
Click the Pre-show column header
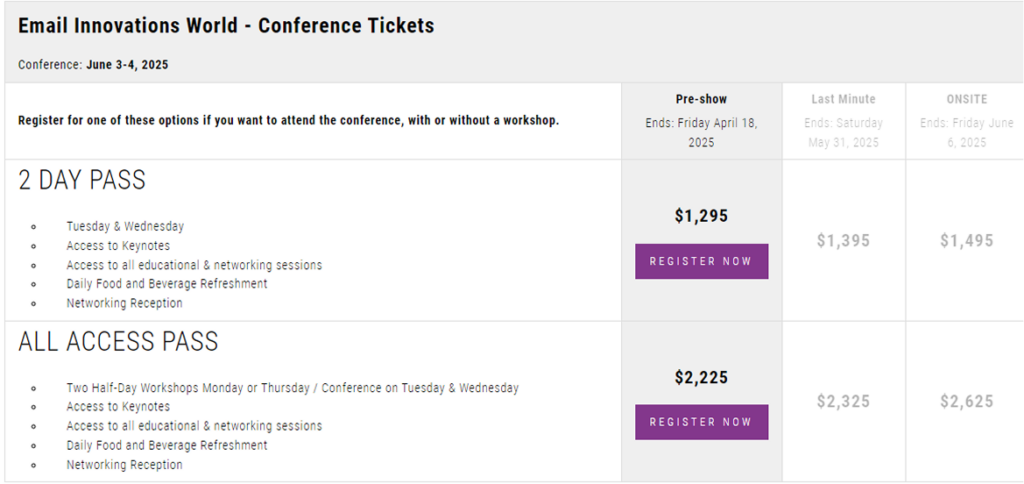pyautogui.click(x=701, y=99)
